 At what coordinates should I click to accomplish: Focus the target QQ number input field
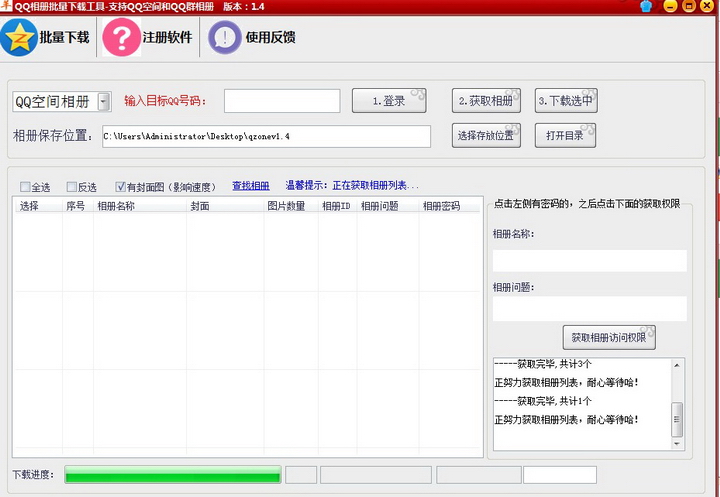tap(282, 101)
